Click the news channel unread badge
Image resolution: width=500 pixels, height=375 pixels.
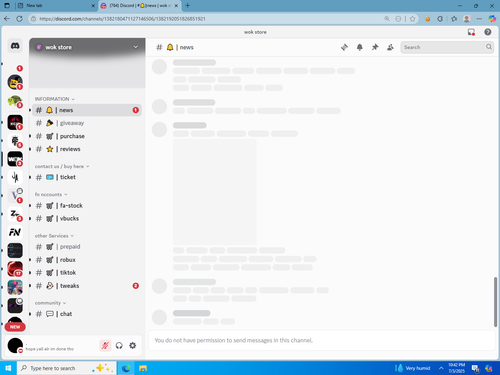coord(136,110)
